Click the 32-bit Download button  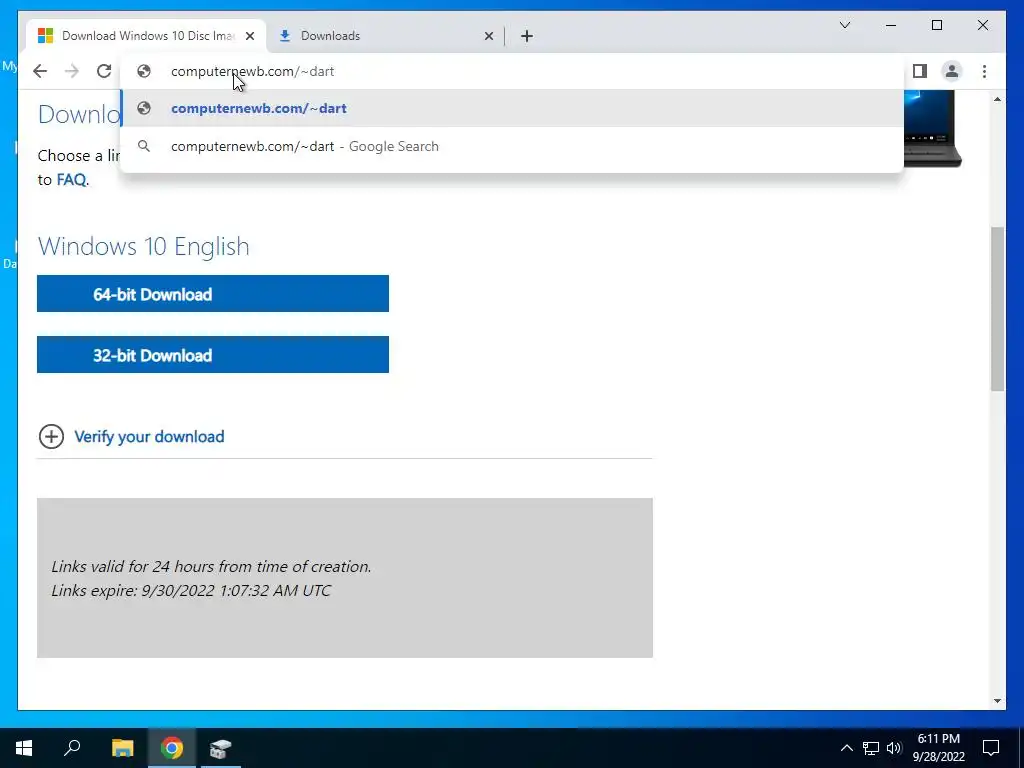(213, 355)
